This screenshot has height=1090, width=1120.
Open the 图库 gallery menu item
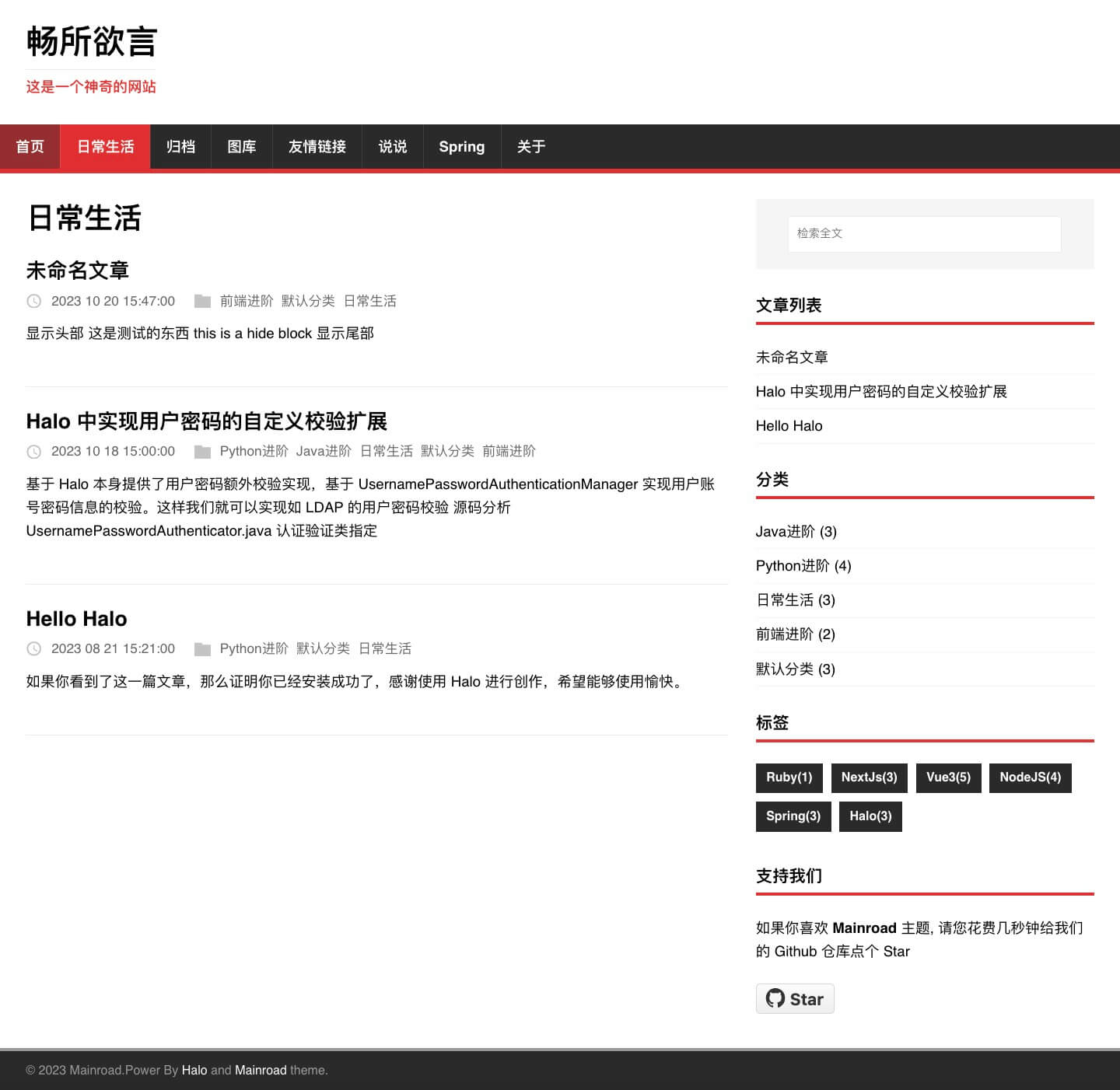click(242, 147)
